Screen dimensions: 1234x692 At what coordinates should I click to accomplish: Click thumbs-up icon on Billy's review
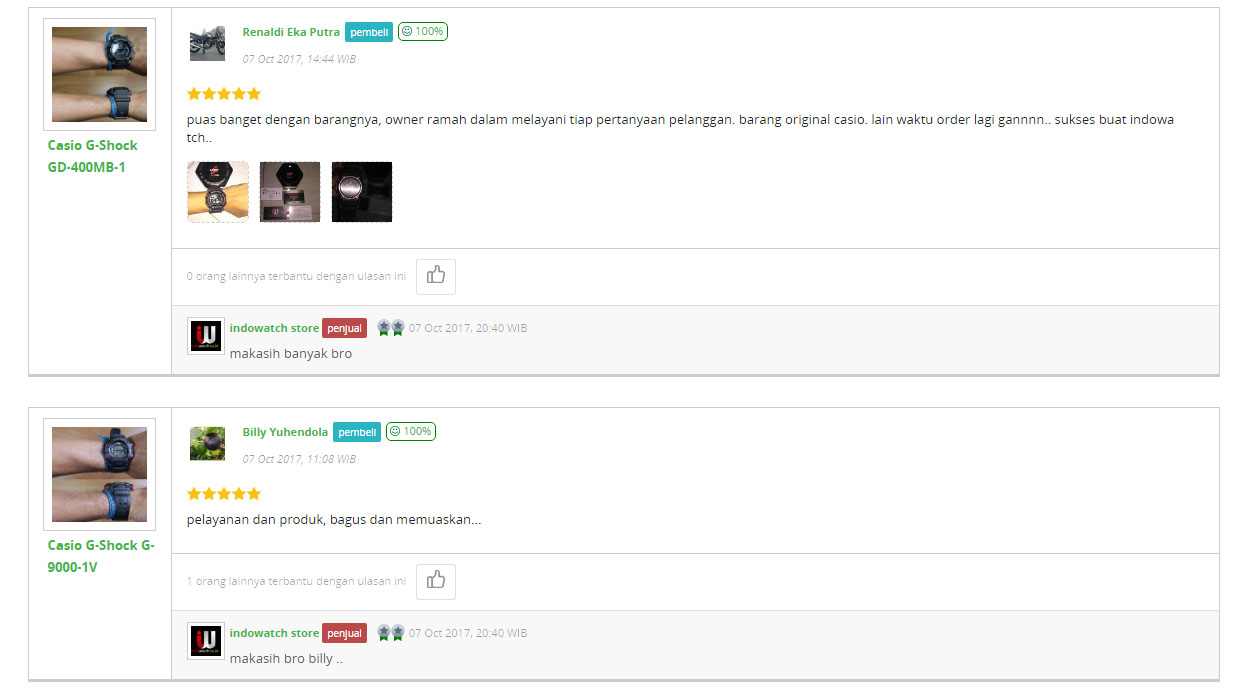click(x=435, y=581)
